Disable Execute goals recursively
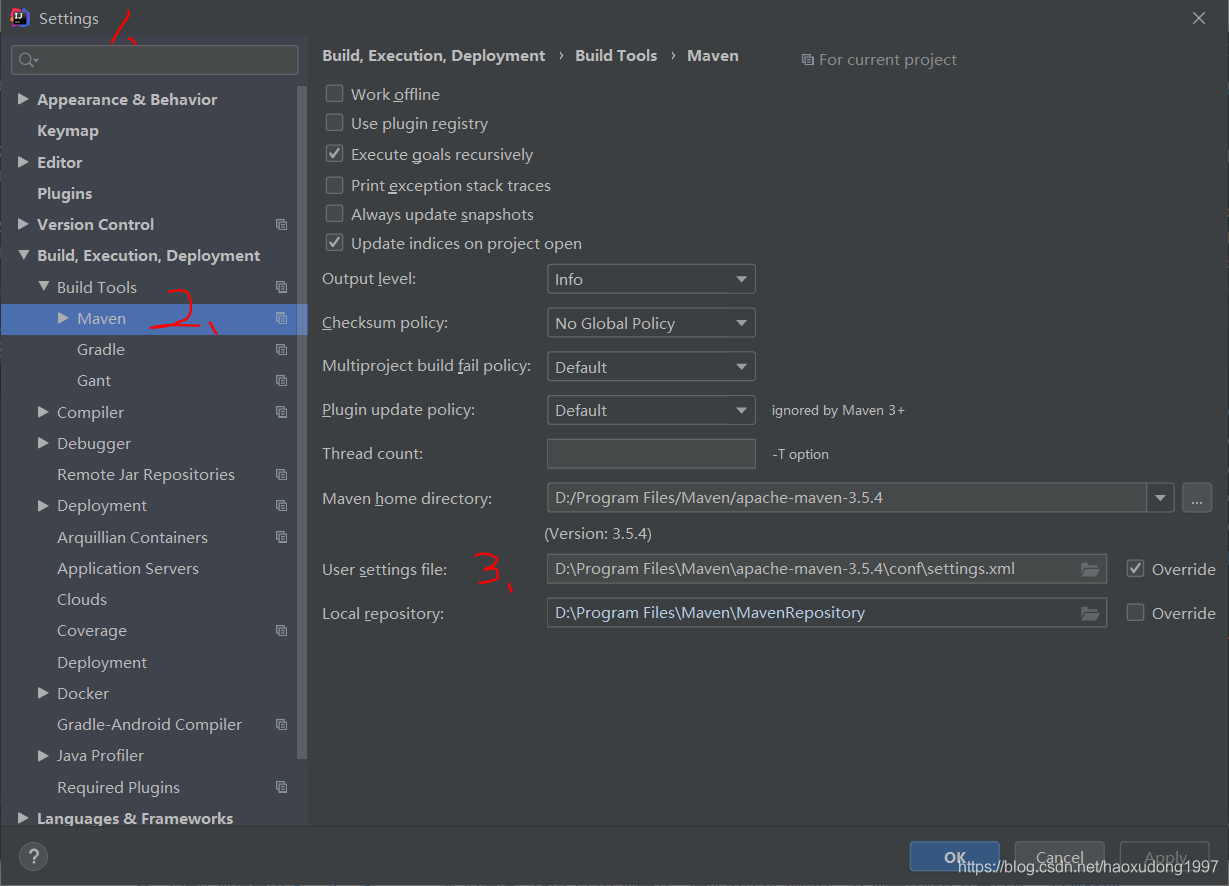Screen dimensions: 1229x886 [334, 153]
